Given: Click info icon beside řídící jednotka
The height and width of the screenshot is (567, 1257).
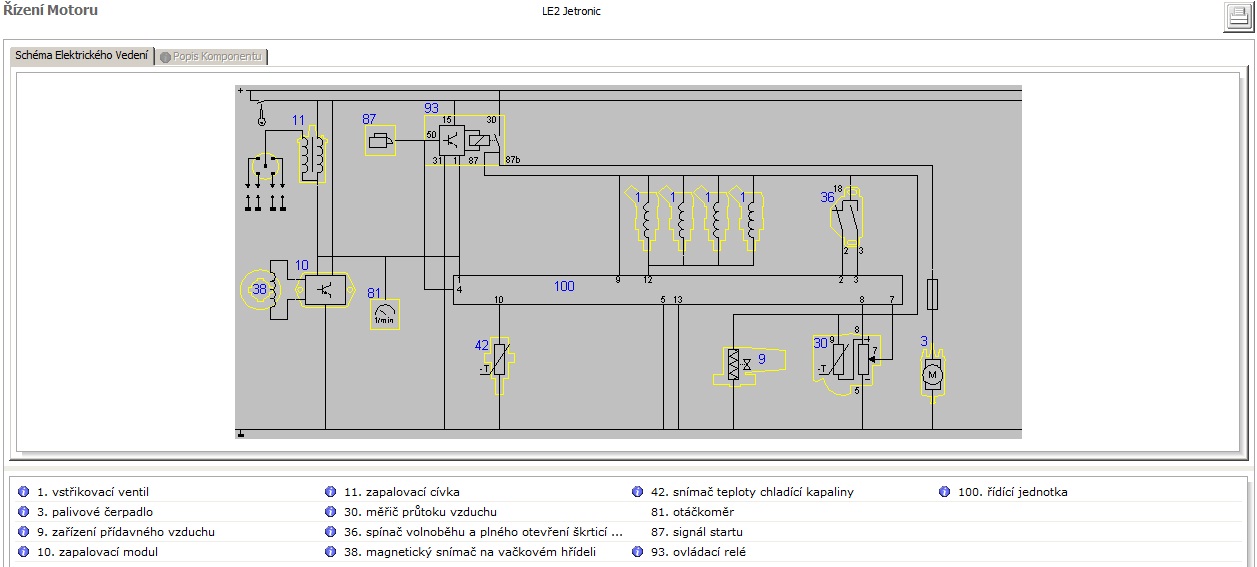Looking at the screenshot, I should pos(944,492).
